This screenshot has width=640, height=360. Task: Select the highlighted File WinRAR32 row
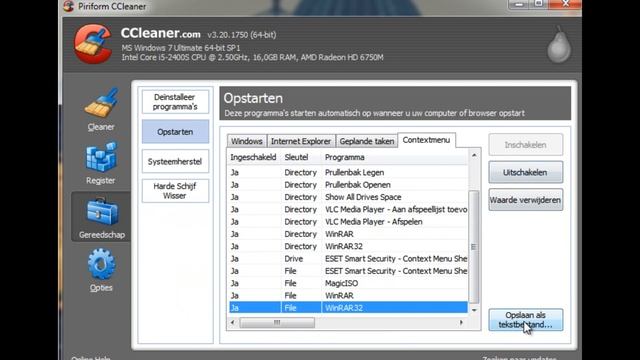[348, 308]
